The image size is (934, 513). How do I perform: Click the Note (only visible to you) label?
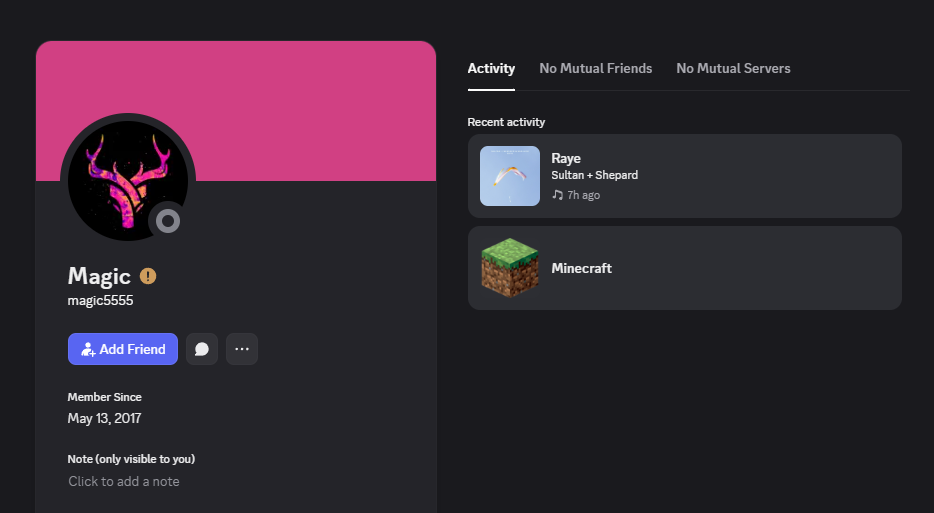pyautogui.click(x=132, y=459)
